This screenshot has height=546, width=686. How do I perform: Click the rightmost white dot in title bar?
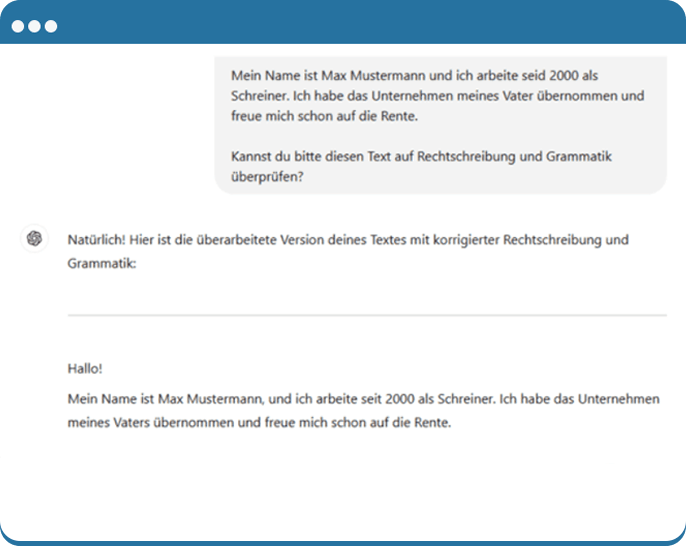click(50, 26)
